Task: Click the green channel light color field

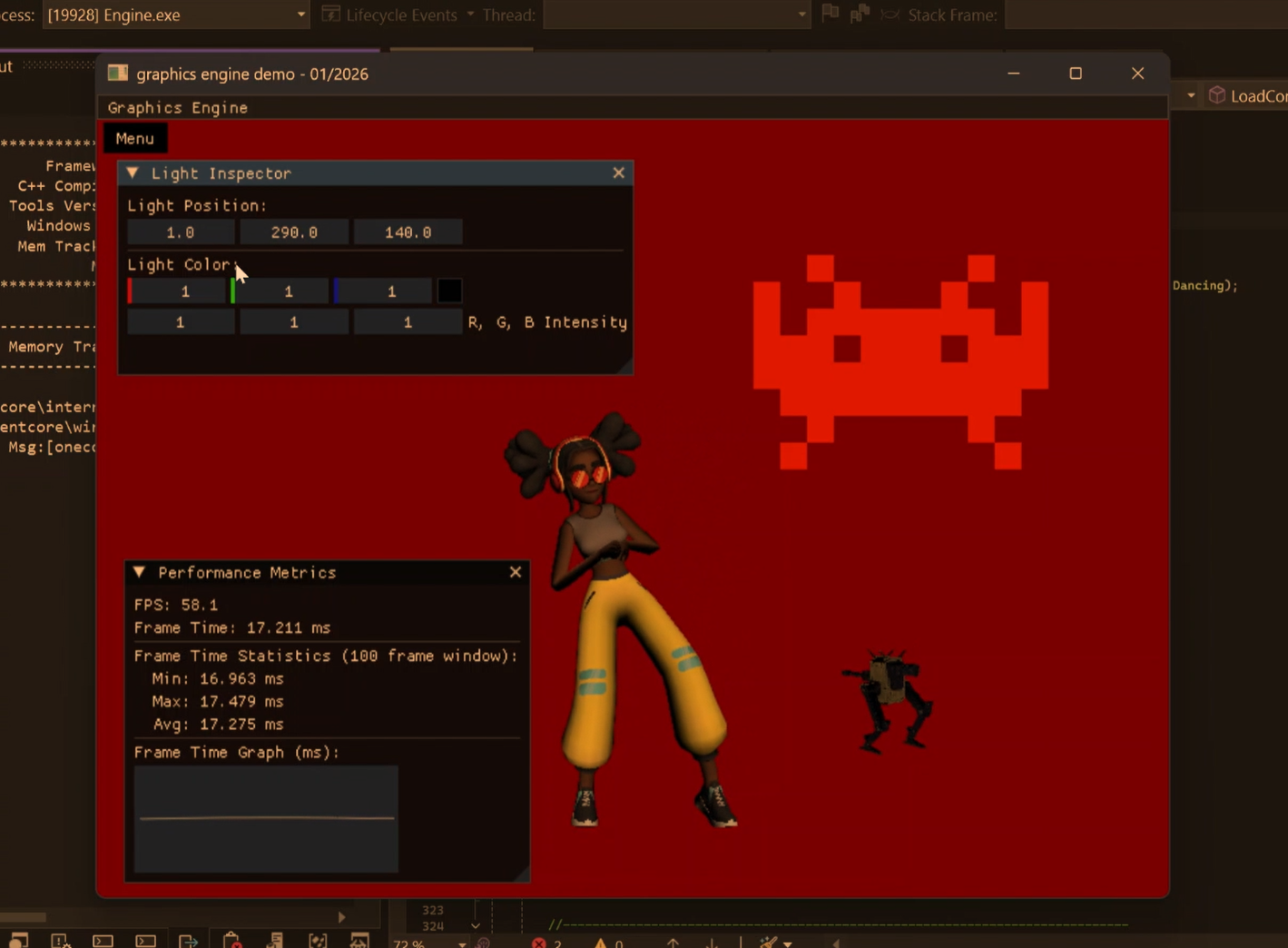Action: (x=283, y=291)
